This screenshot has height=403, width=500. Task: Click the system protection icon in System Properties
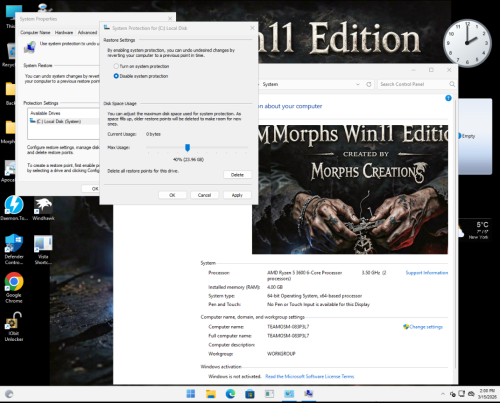(x=30, y=47)
